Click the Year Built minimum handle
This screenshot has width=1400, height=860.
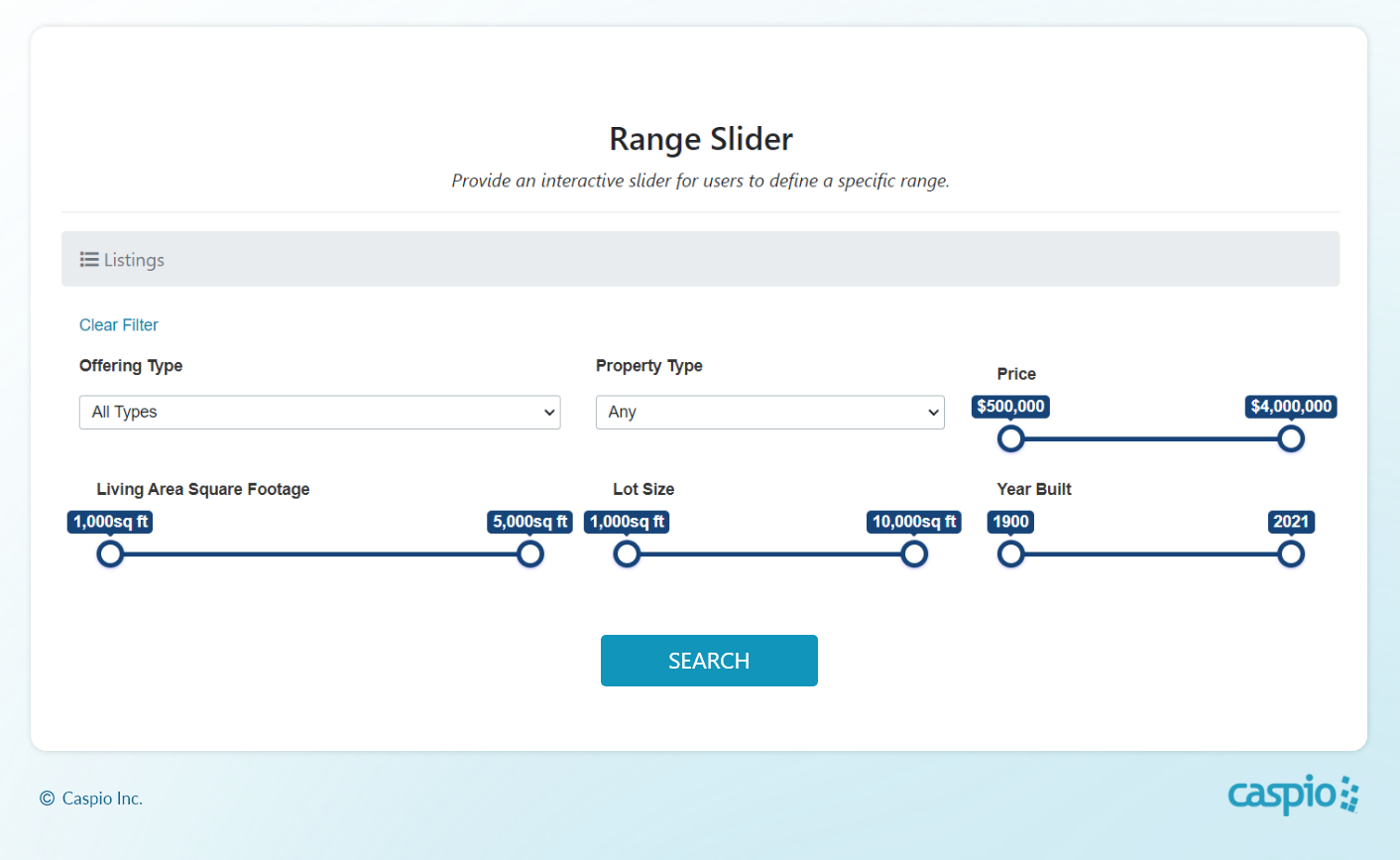tap(1010, 553)
